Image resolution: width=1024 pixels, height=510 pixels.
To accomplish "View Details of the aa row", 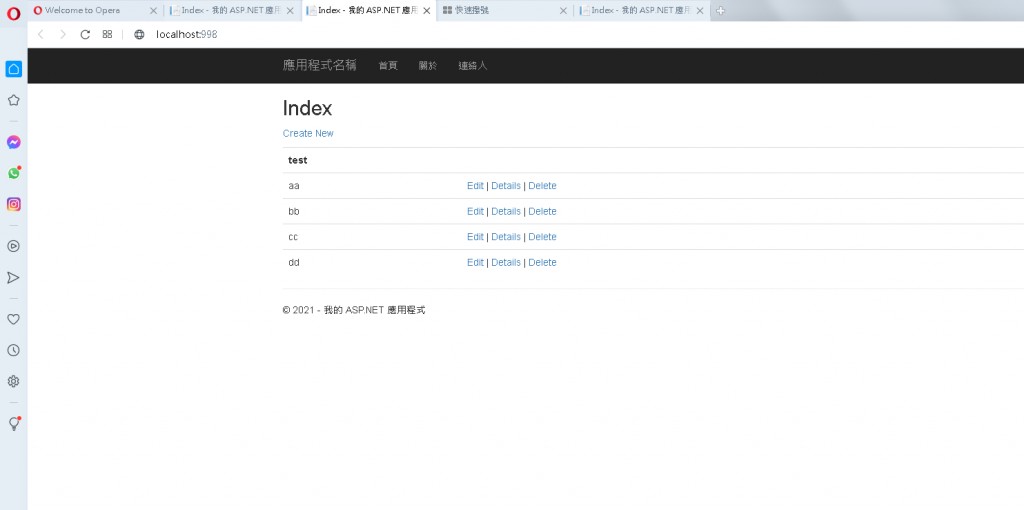I will pyautogui.click(x=506, y=185).
